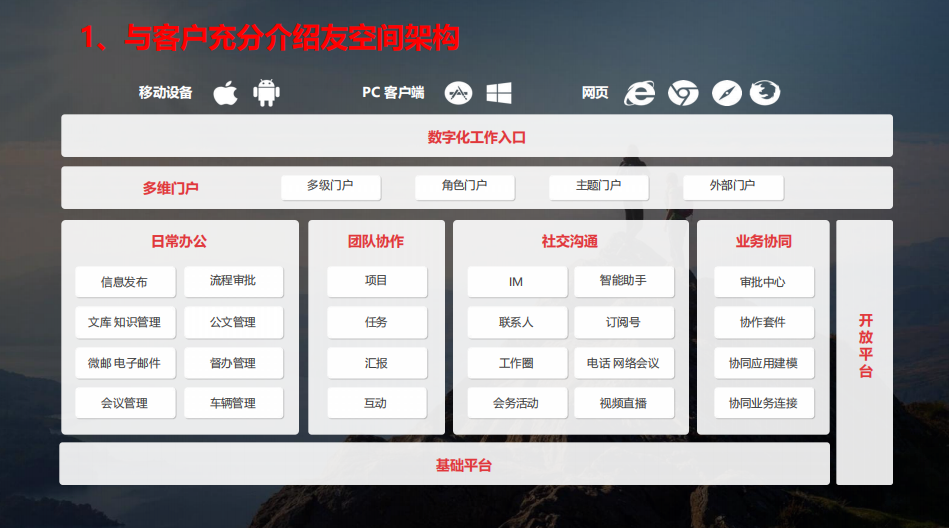This screenshot has width=949, height=528.
Task: Select the 工作圈 box
Action: pyautogui.click(x=517, y=363)
